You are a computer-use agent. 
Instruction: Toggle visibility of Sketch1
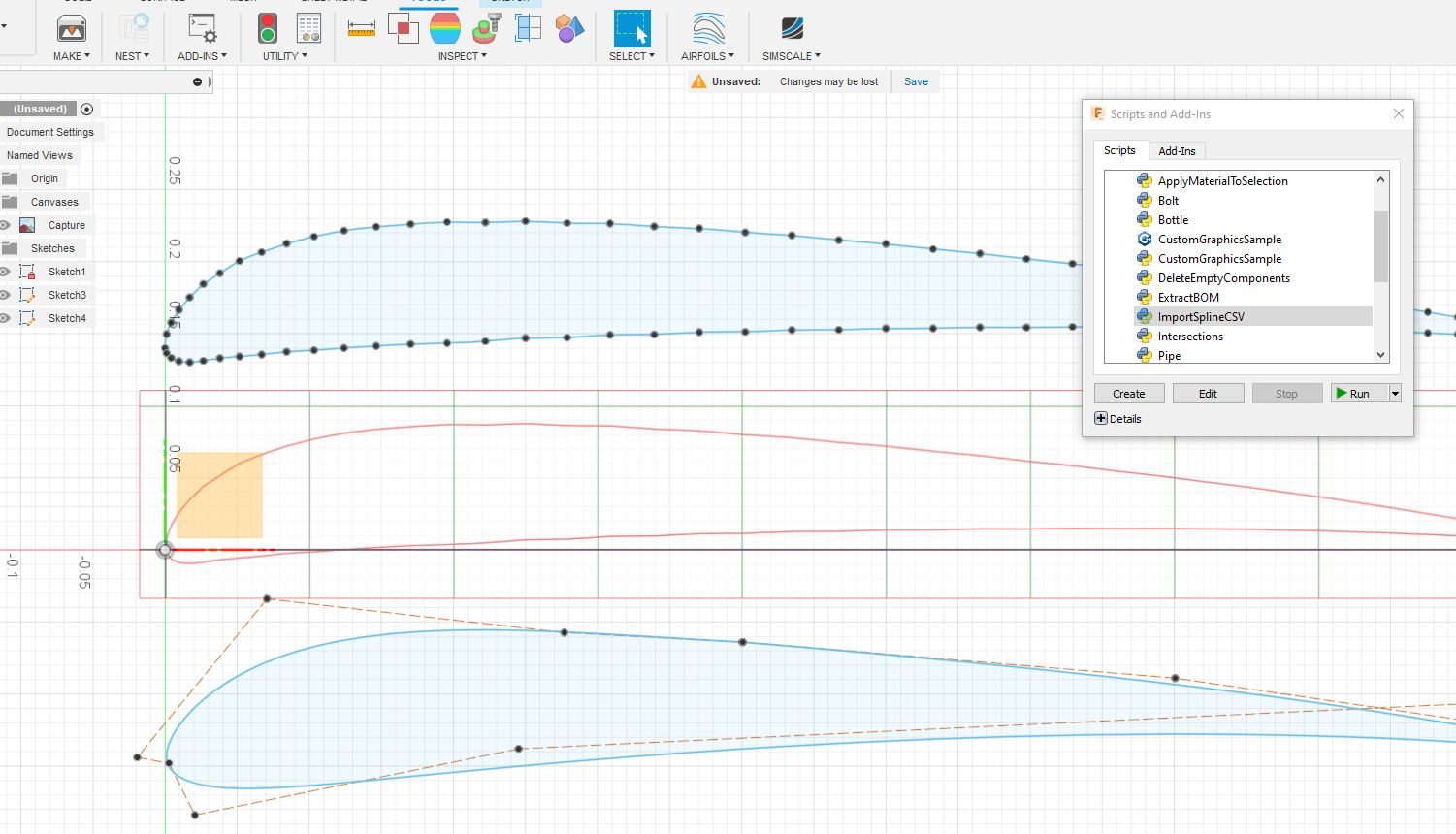coord(5,272)
